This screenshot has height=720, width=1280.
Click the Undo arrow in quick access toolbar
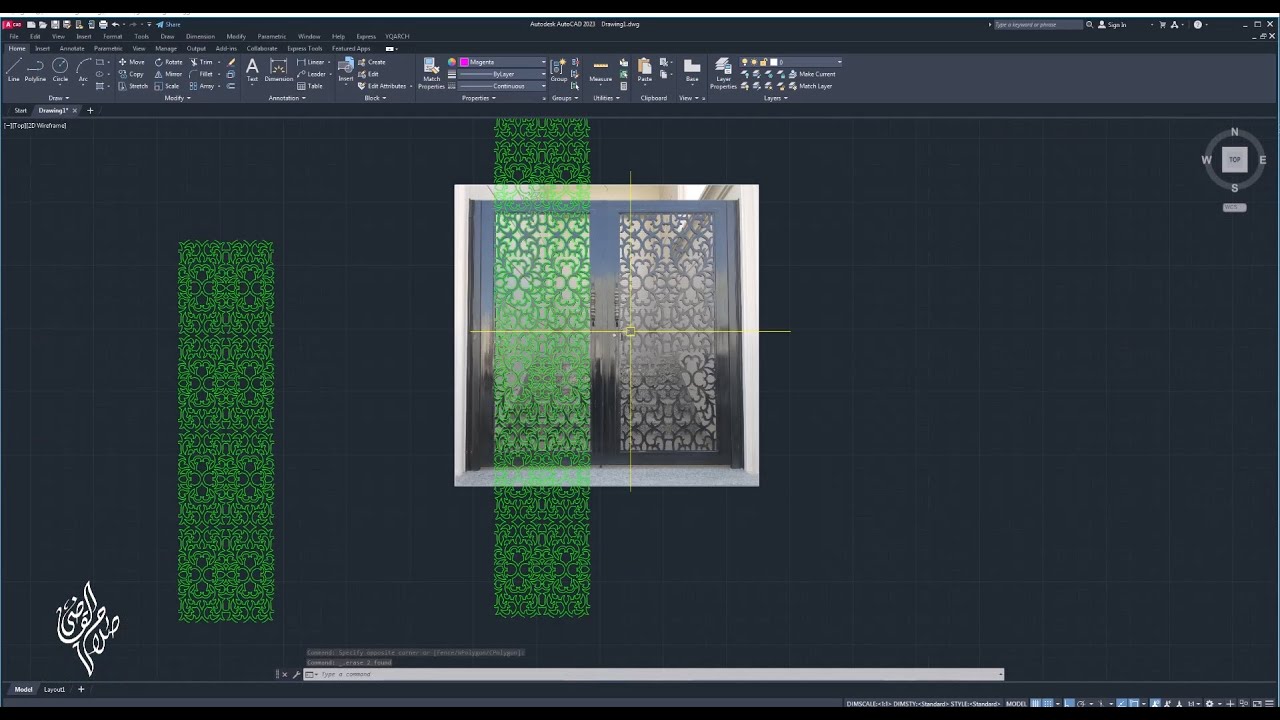(115, 24)
